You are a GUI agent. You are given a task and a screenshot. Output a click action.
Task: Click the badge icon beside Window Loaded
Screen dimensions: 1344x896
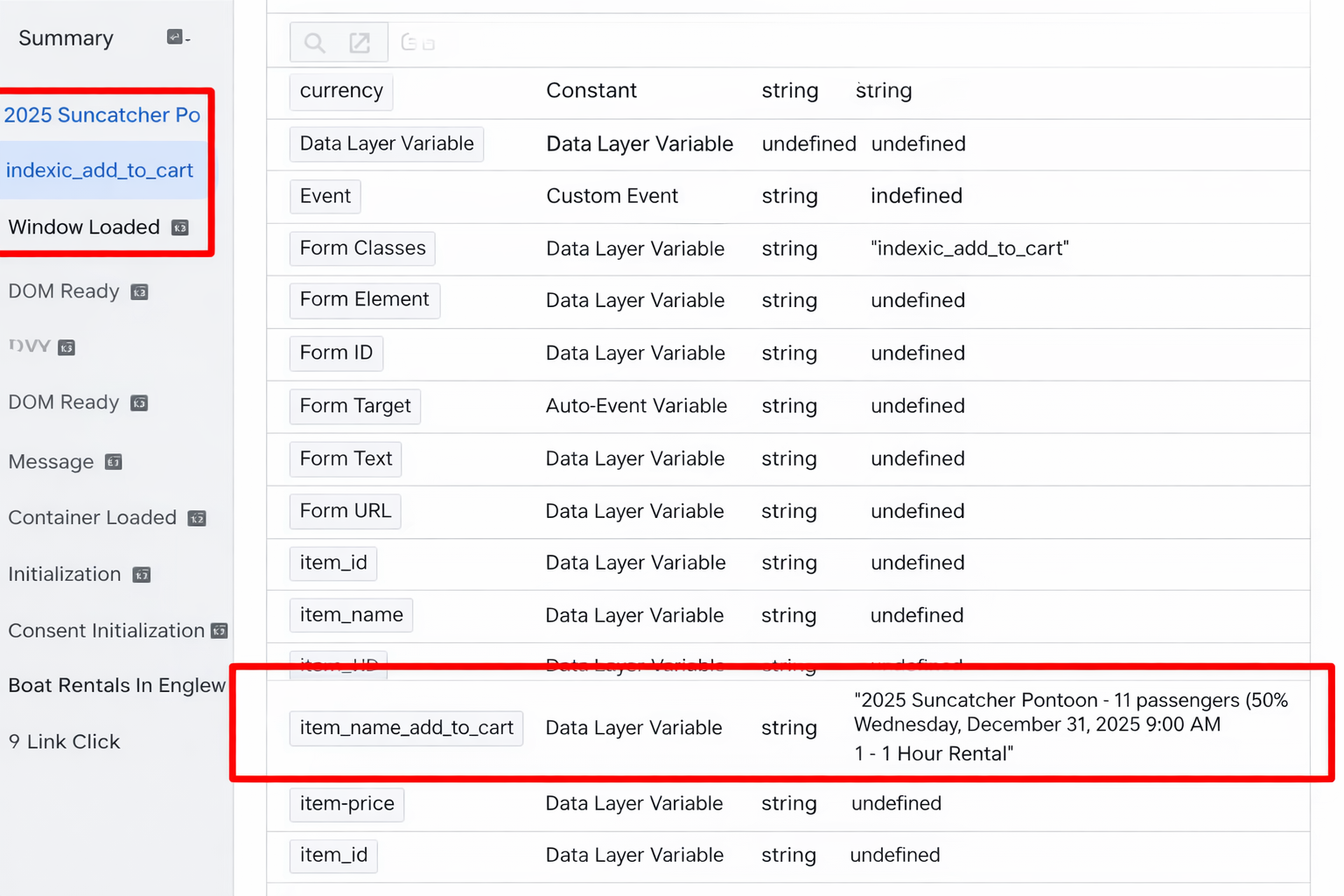click(x=180, y=227)
